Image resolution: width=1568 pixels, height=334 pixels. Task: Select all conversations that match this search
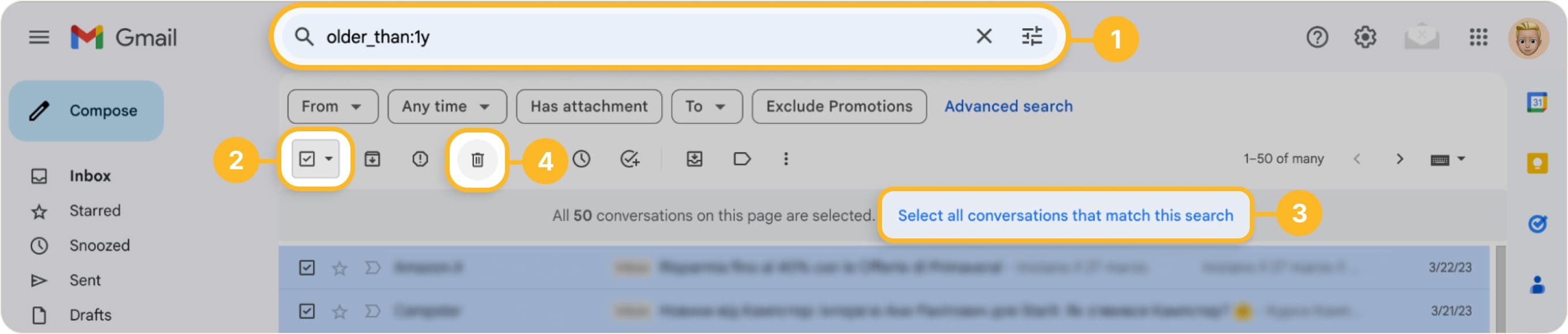(1065, 214)
